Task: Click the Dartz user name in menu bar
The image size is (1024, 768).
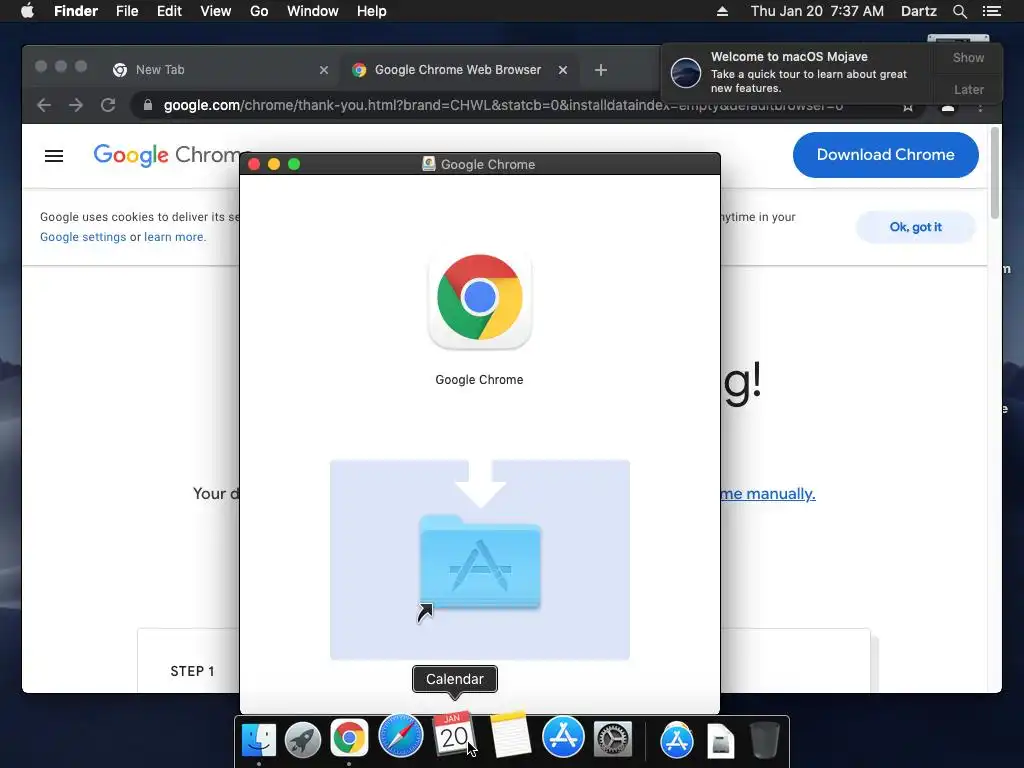Action: [x=918, y=11]
